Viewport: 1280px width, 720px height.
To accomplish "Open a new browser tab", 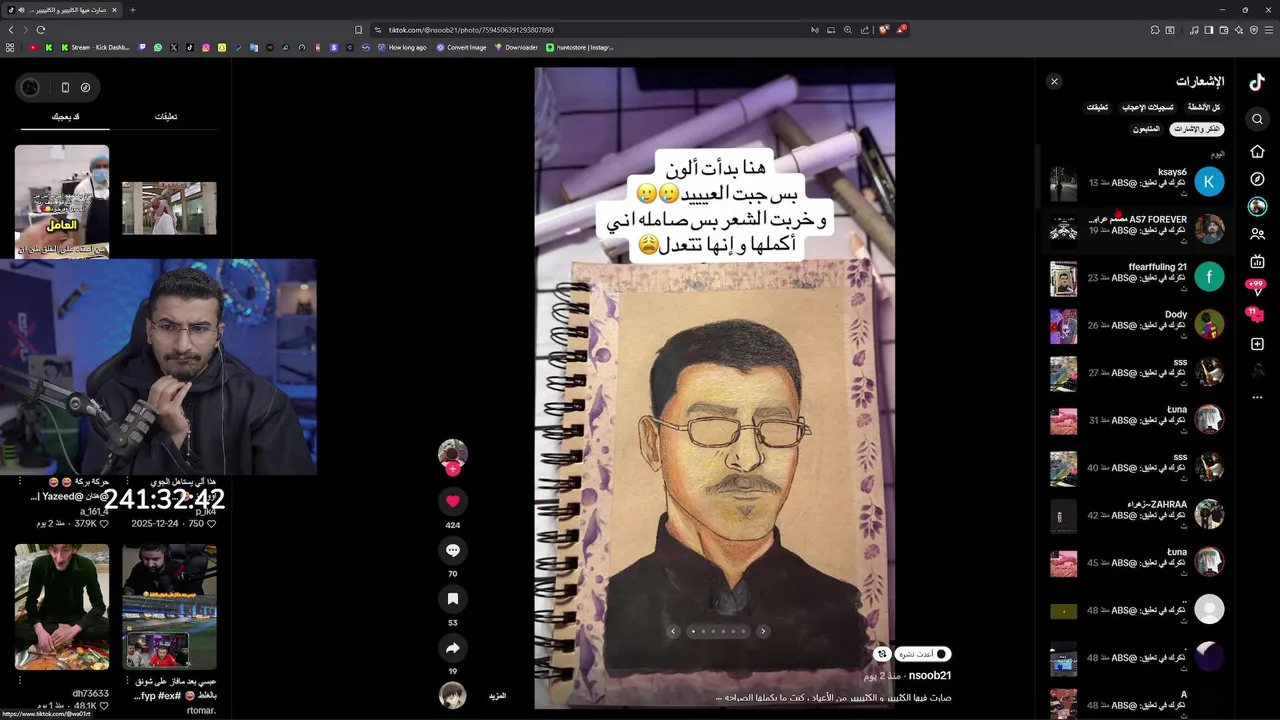I will [x=133, y=10].
